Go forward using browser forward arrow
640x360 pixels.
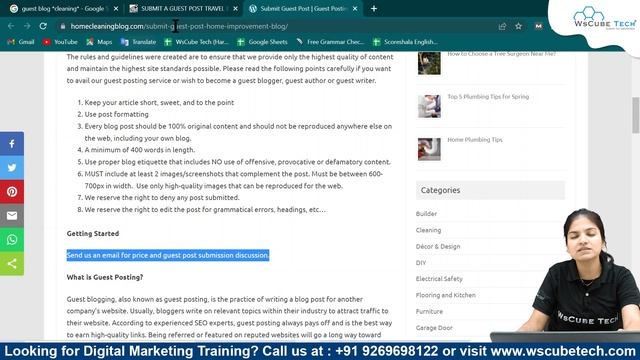(27, 26)
